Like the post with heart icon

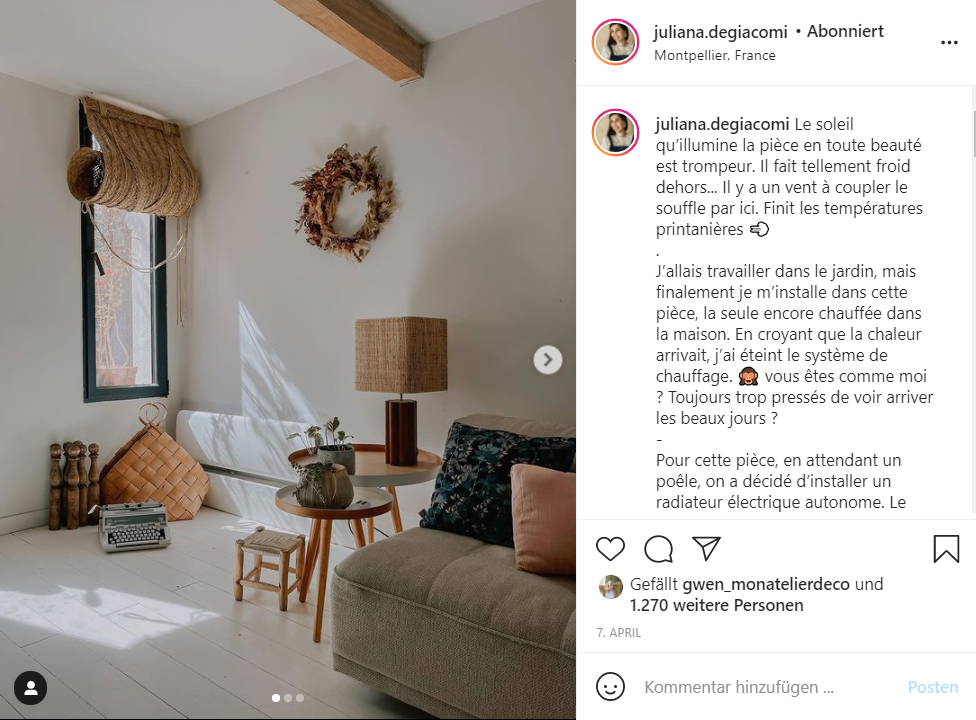tap(610, 549)
